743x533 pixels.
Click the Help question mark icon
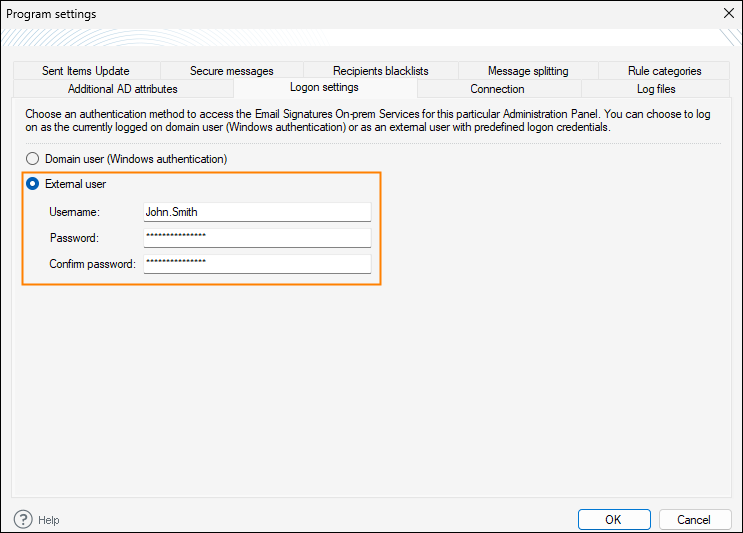tap(23, 519)
